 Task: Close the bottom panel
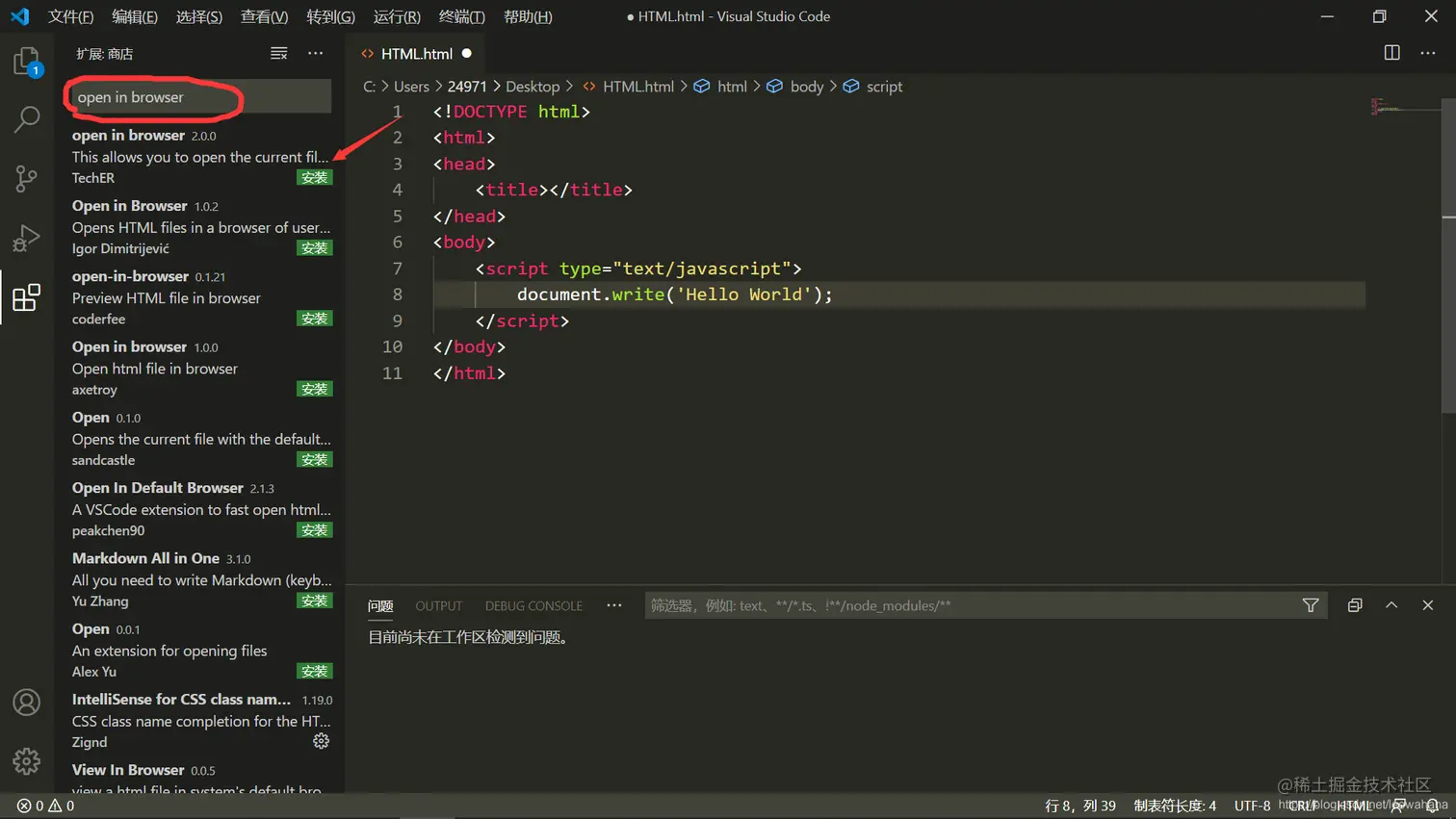[x=1428, y=605]
